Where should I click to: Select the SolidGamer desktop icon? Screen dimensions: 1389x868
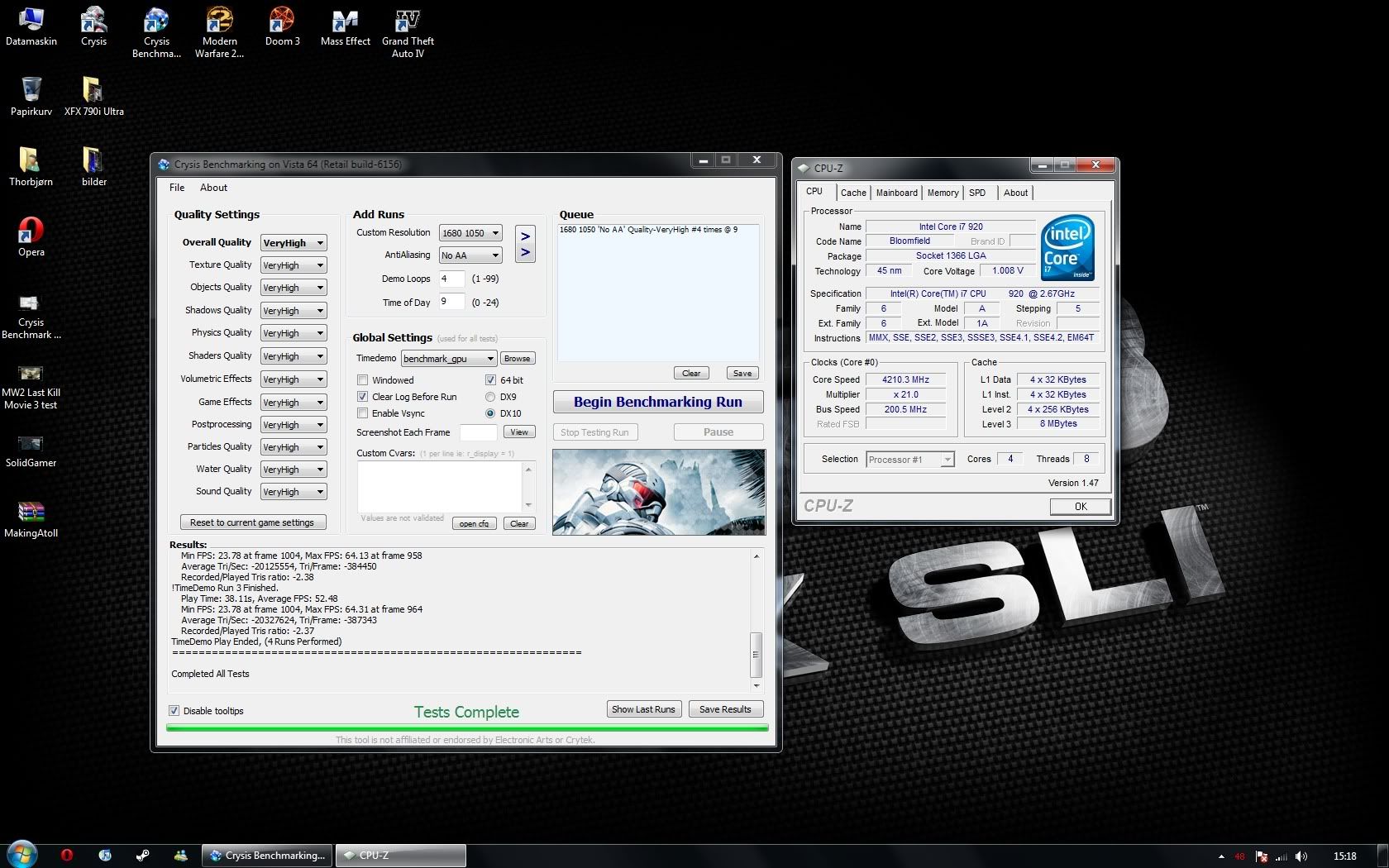[x=31, y=451]
